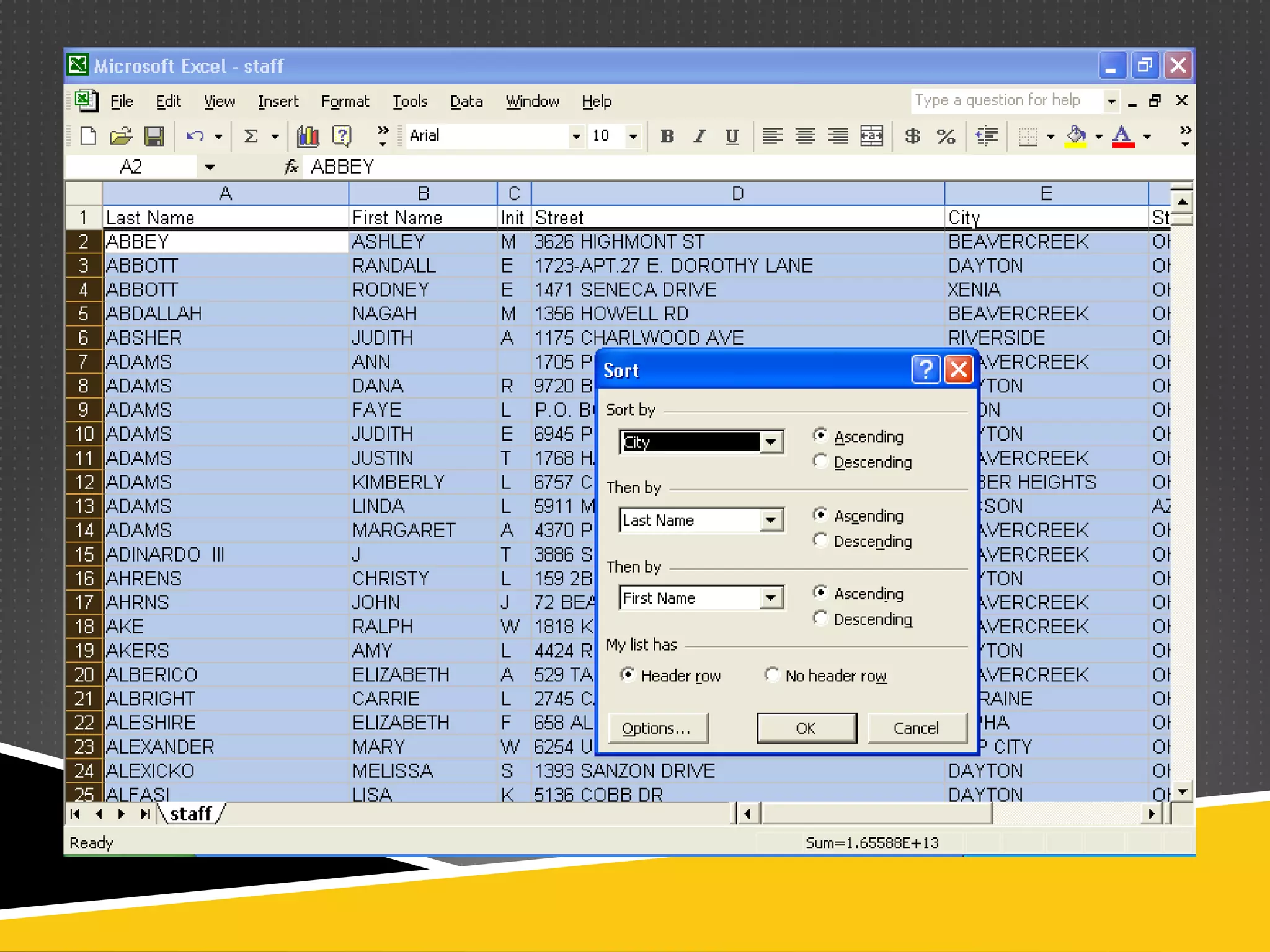Click the Options... button
This screenshot has height=952, width=1270.
pos(657,728)
